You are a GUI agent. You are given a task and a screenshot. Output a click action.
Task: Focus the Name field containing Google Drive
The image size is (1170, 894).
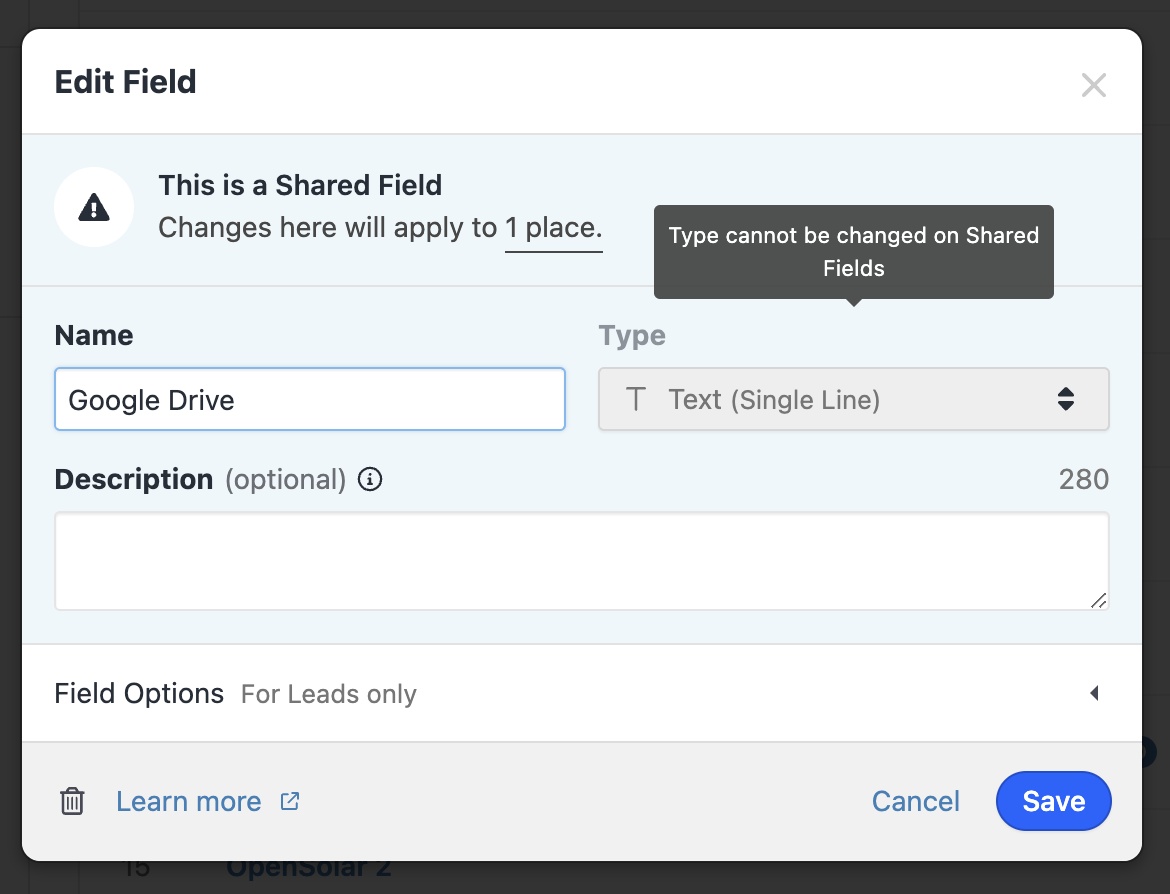tap(310, 400)
